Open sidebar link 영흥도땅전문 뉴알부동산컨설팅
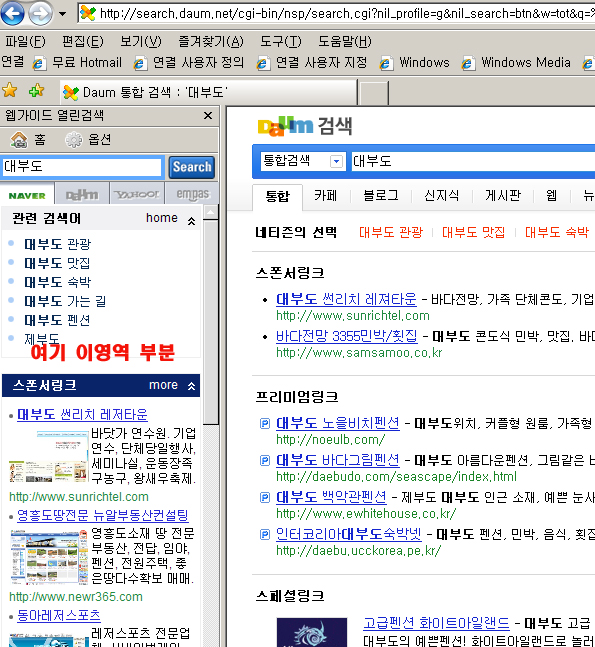Image resolution: width=595 pixels, height=647 pixels. click(103, 515)
